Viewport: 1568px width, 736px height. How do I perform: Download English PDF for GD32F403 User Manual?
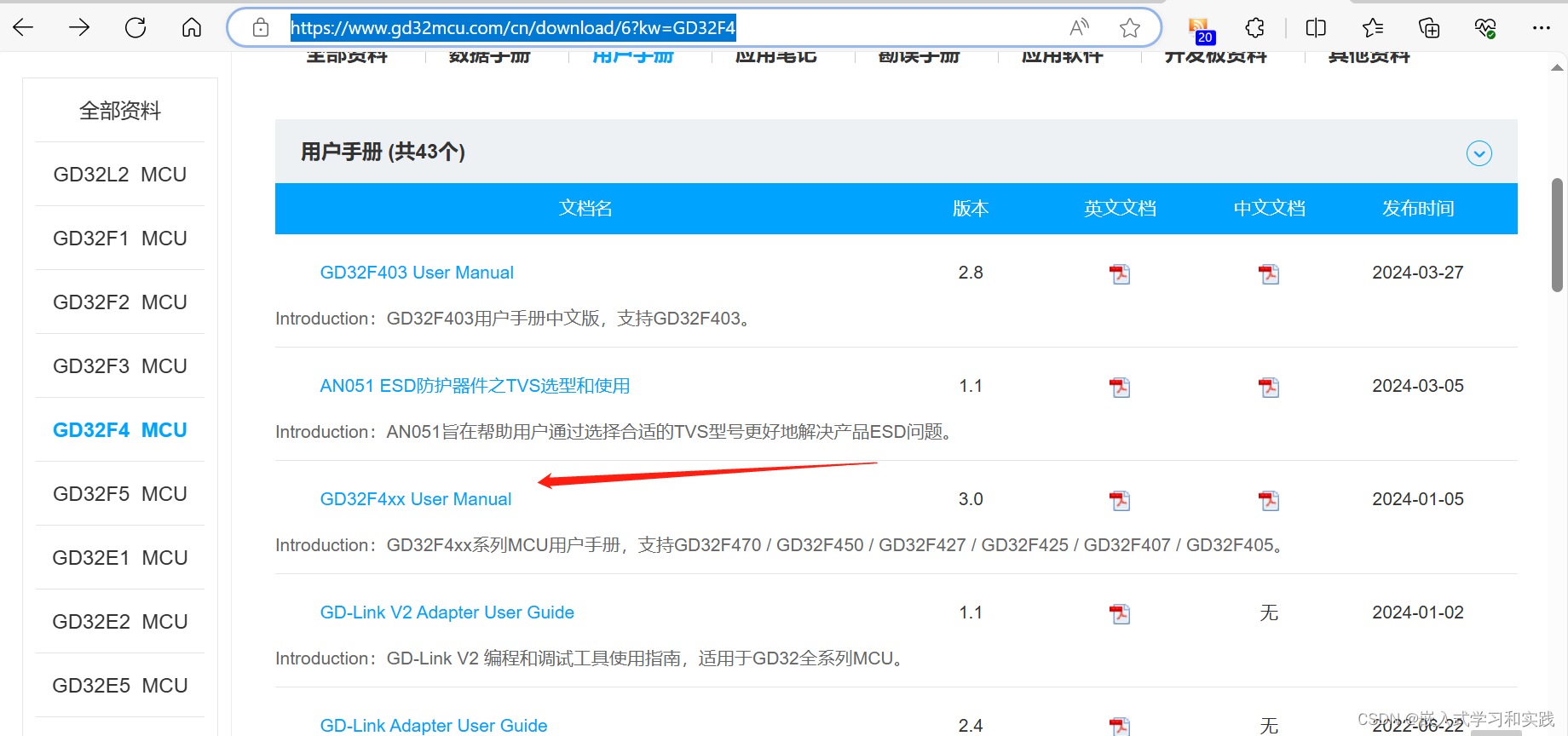[1120, 273]
